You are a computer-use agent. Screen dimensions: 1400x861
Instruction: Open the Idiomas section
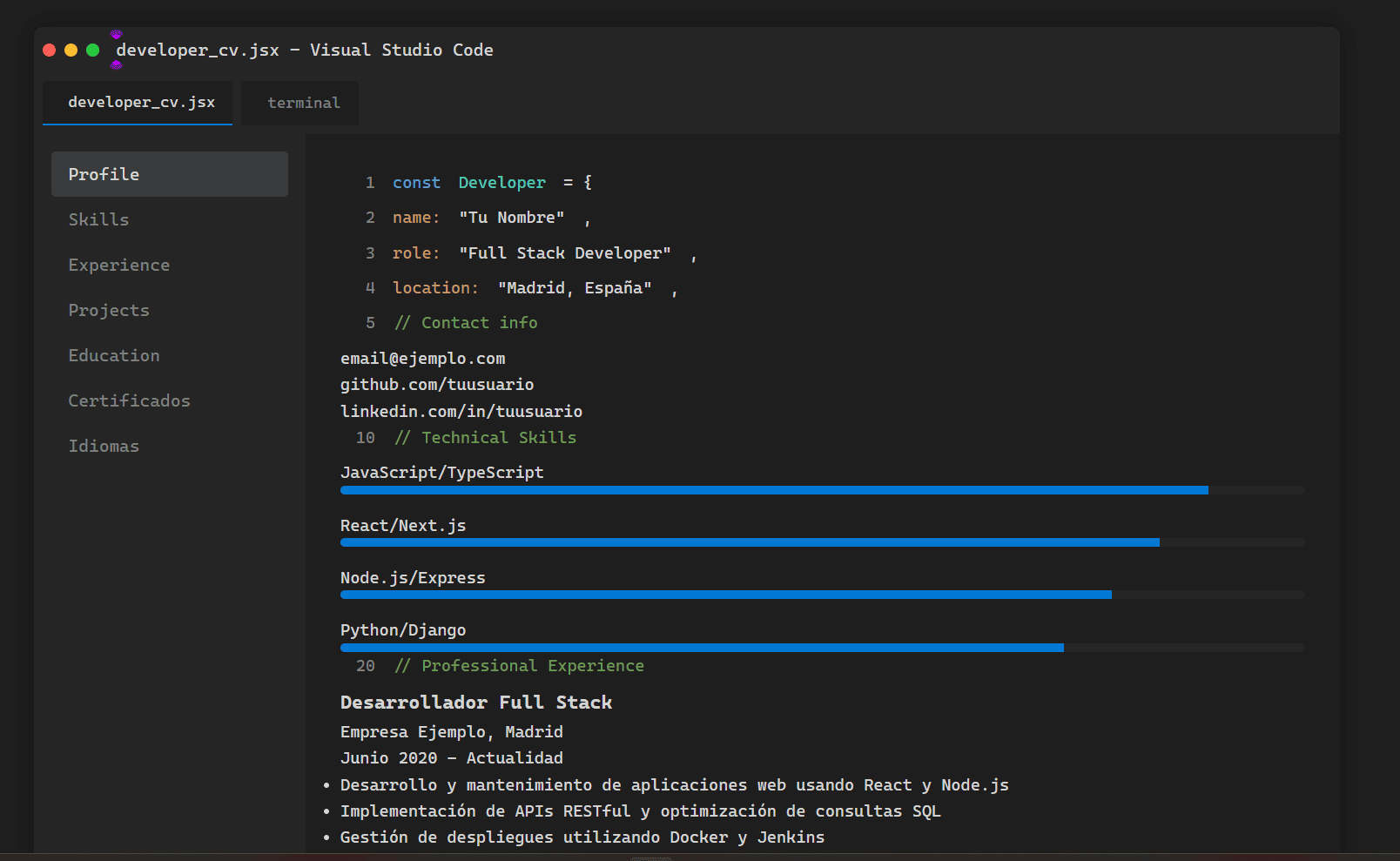[170, 446]
